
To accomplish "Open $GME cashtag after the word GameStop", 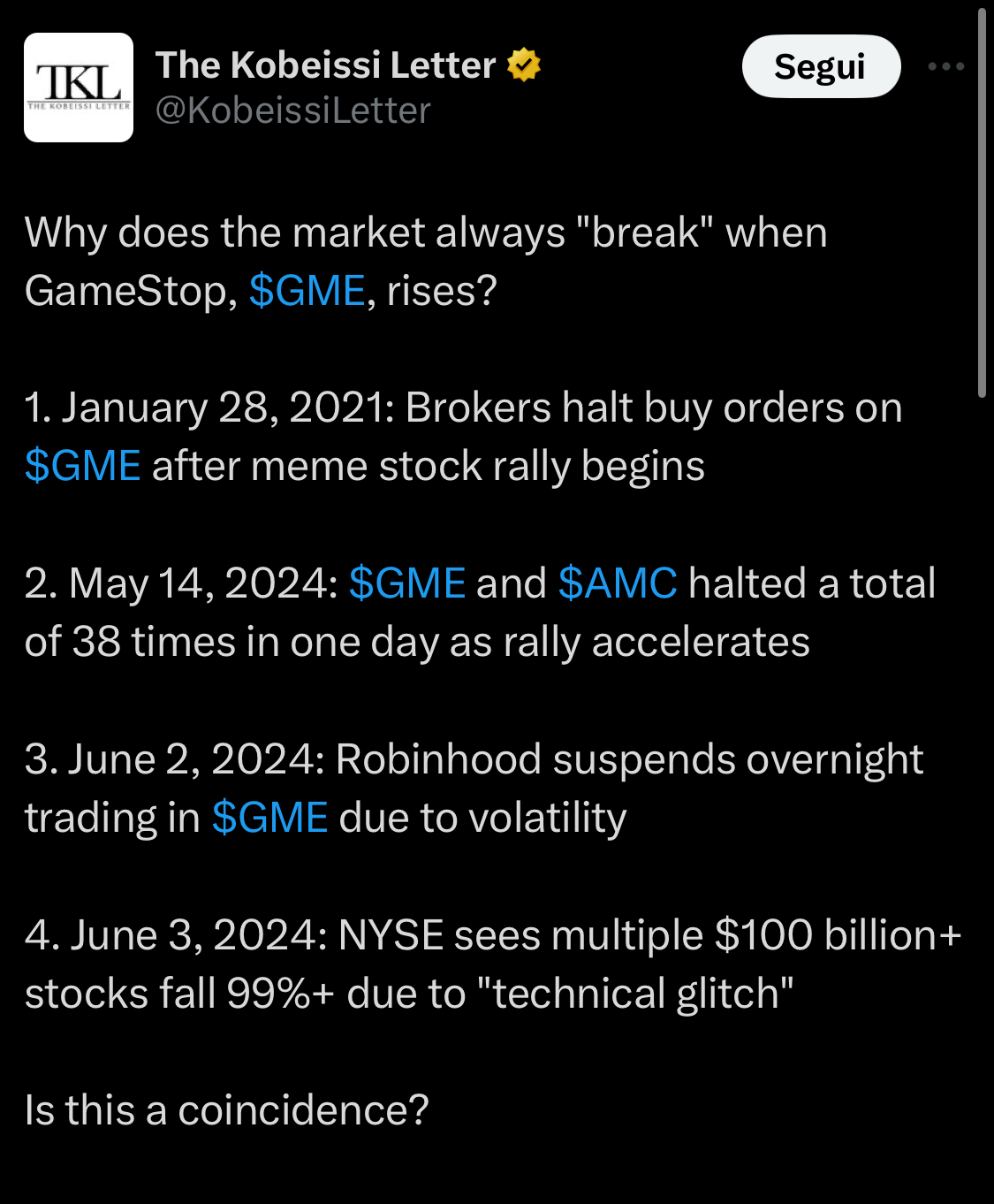I will 307,291.
